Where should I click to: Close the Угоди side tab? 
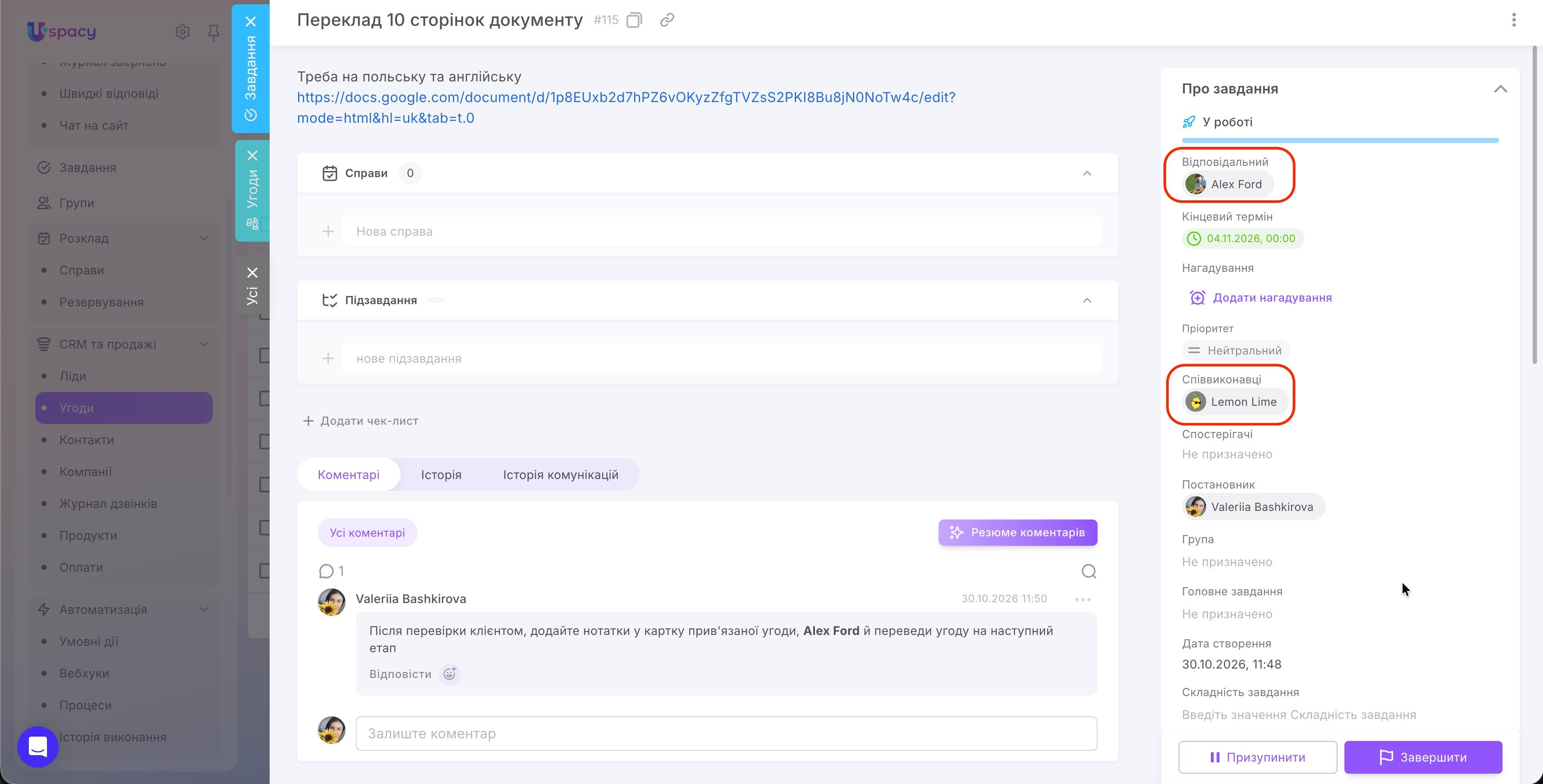tap(253, 156)
